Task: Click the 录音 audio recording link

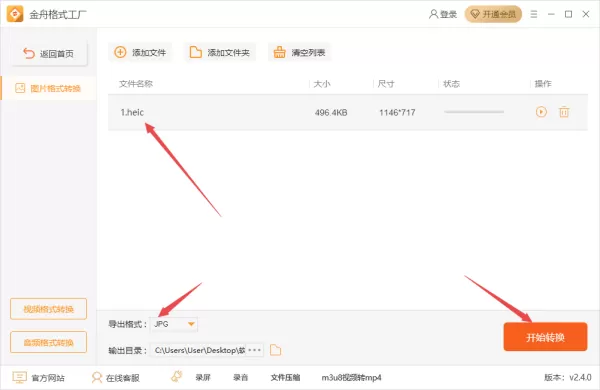Action: click(240, 378)
